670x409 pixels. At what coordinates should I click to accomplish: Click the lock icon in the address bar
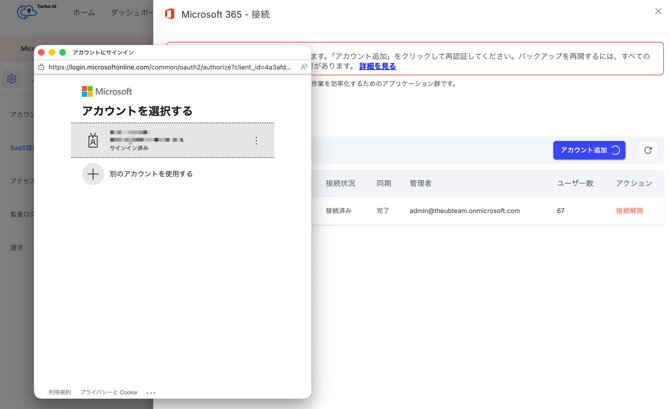coord(41,67)
